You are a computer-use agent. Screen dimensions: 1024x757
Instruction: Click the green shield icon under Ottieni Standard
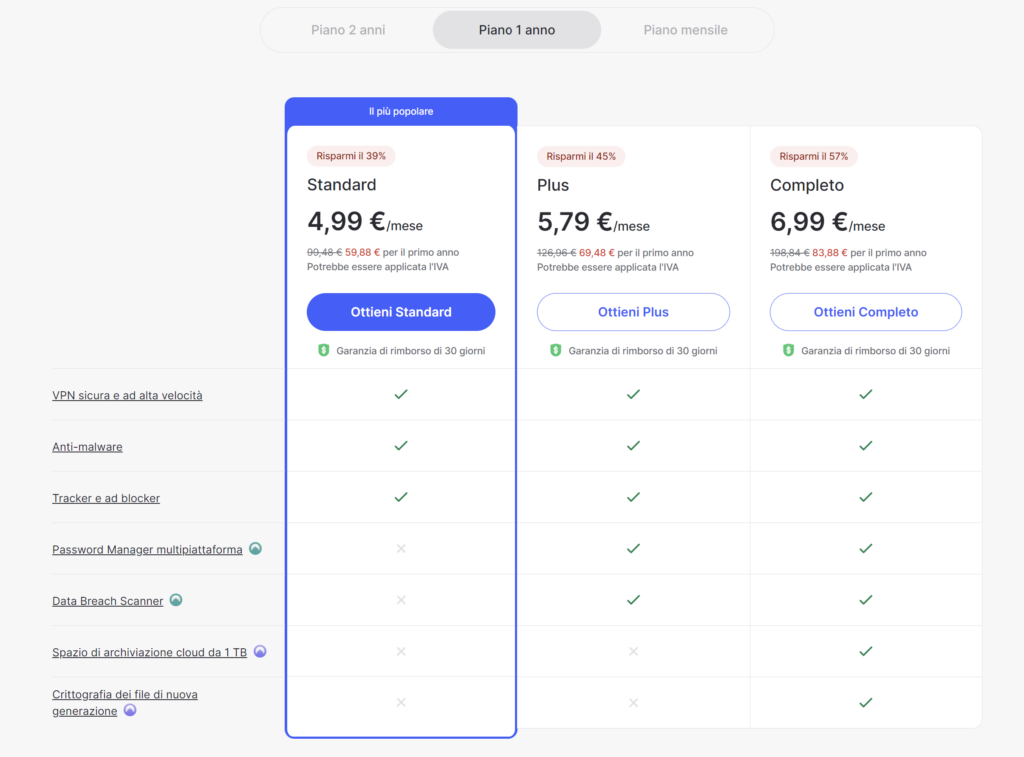pos(323,351)
